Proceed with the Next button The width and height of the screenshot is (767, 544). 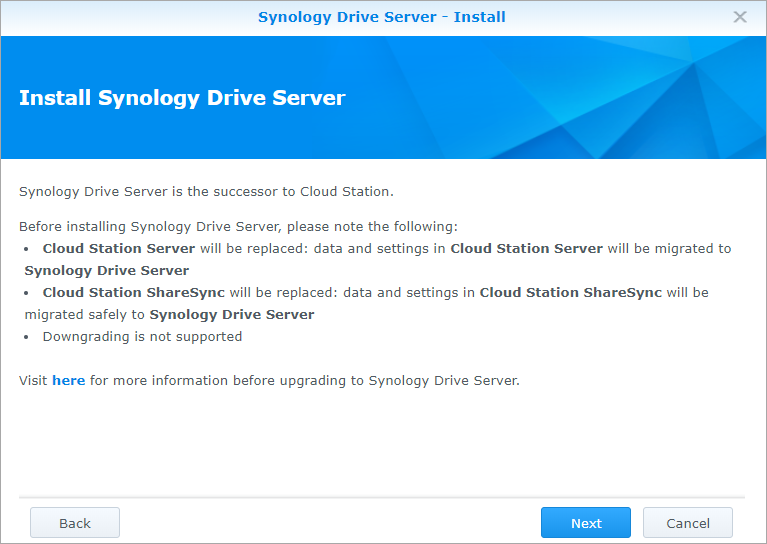[586, 523]
